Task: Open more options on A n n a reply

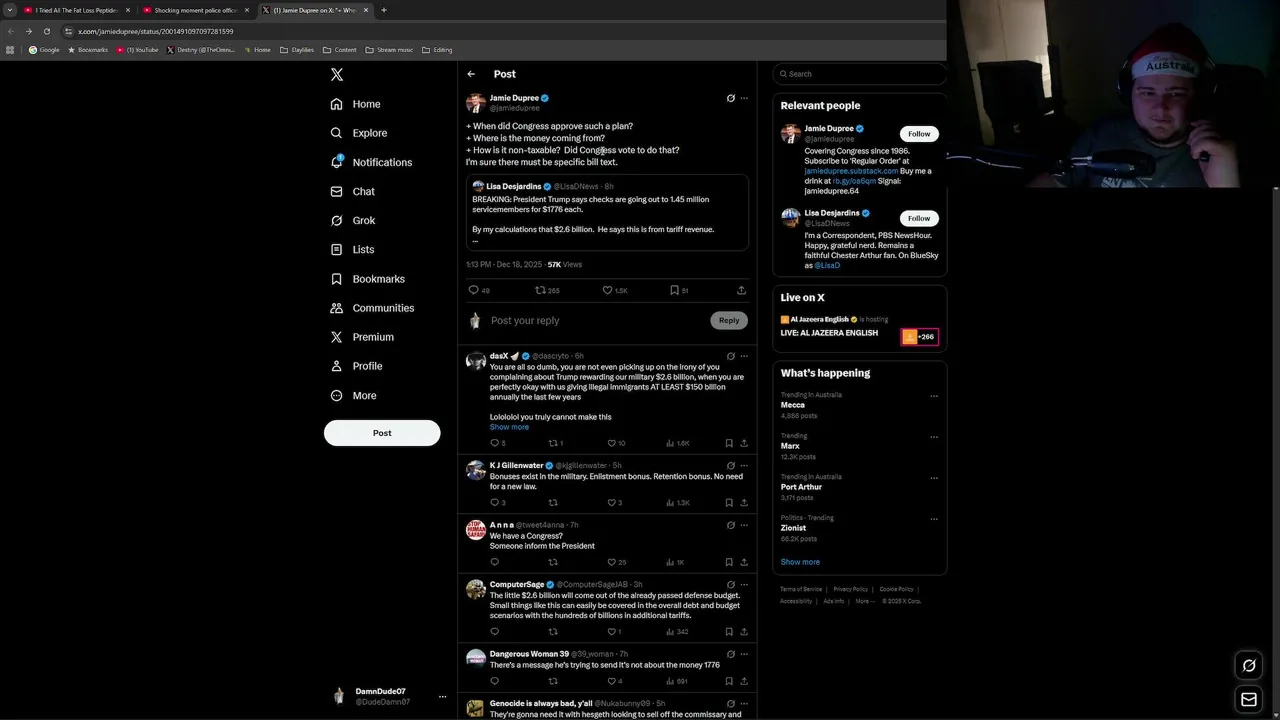Action: pos(744,525)
